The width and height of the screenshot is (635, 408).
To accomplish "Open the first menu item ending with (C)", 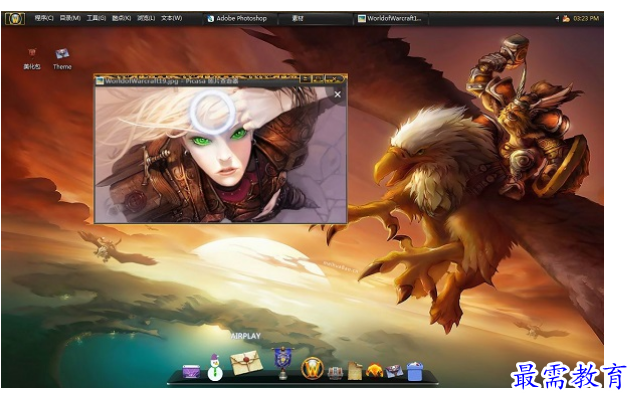I will 44,18.
